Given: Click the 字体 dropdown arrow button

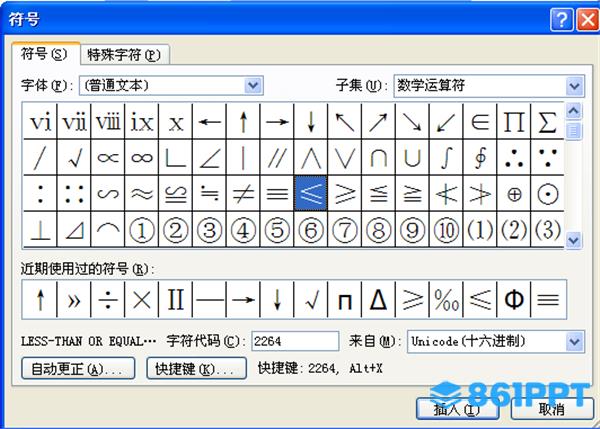Looking at the screenshot, I should tap(253, 85).
